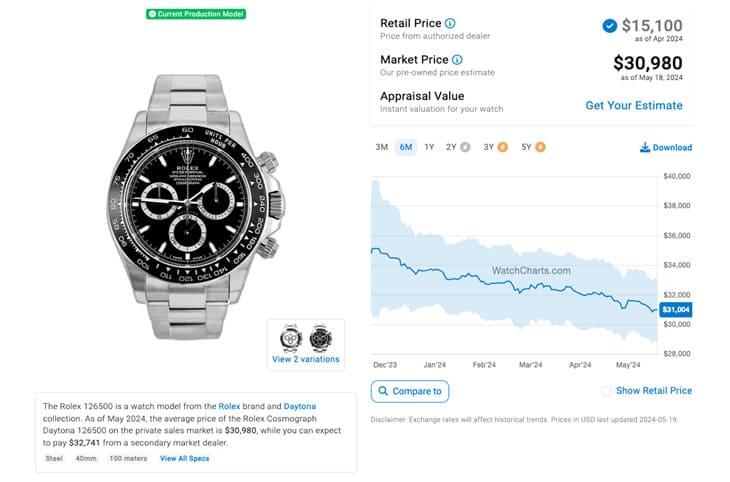This screenshot has width=730, height=482.
Task: Select the white dial variation thumbnail
Action: pos(291,337)
